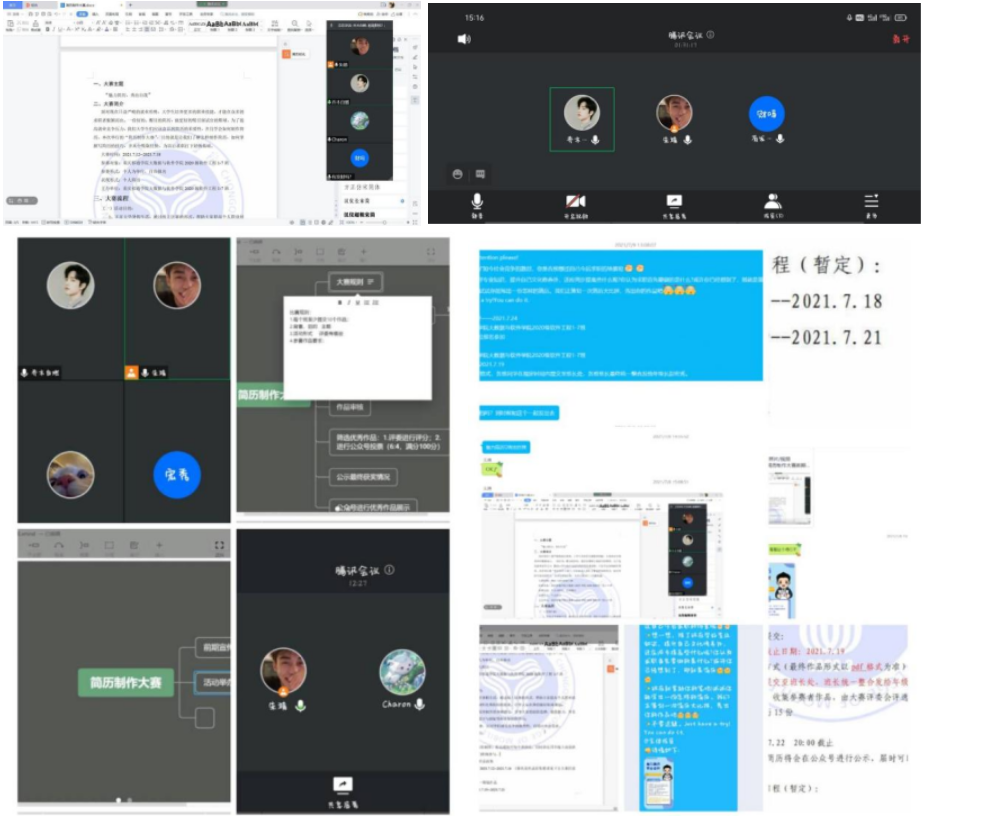This screenshot has height=816, width=985.
Task: Select the 作品详情 mind map item
Action: (x=350, y=408)
